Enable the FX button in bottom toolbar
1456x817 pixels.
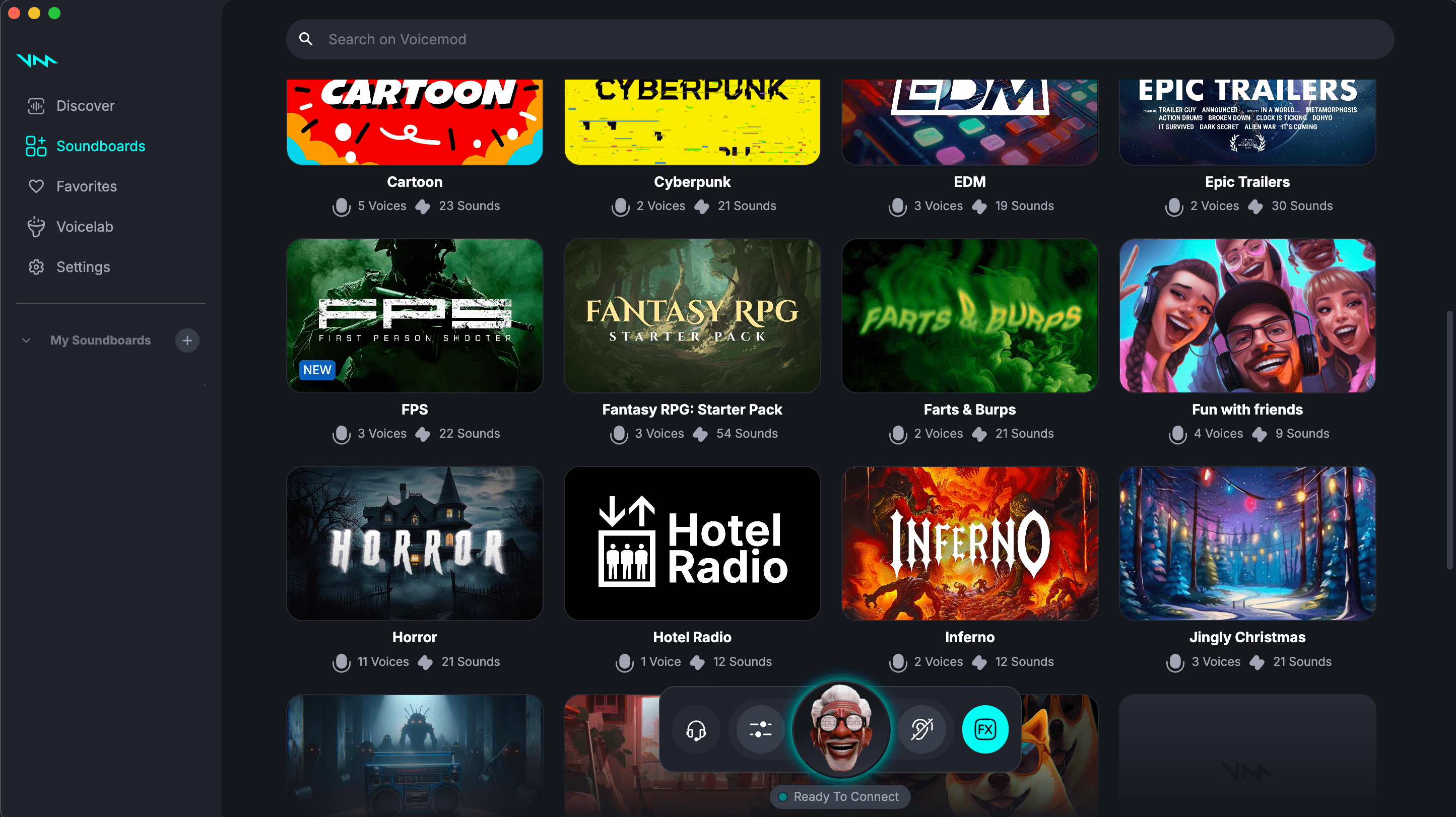point(984,729)
